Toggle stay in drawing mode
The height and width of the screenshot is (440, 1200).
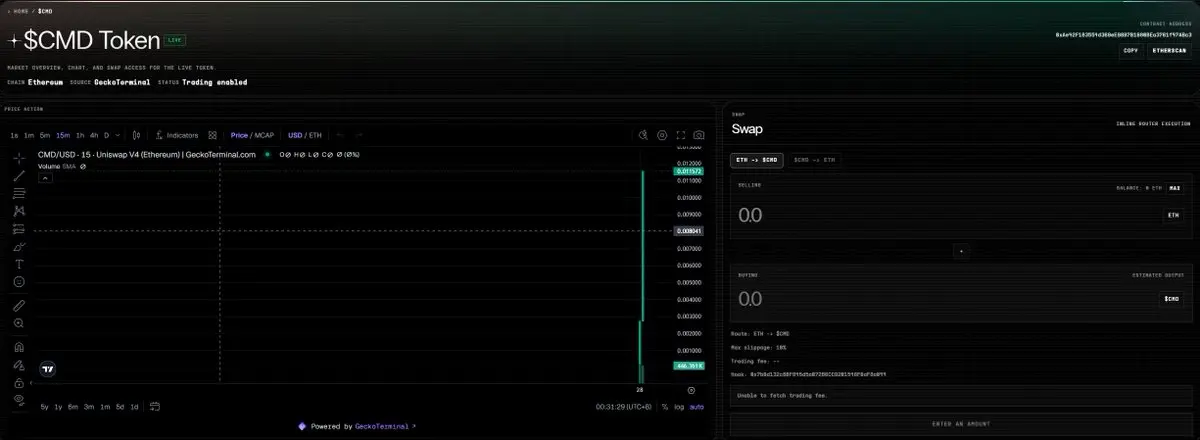(x=19, y=365)
